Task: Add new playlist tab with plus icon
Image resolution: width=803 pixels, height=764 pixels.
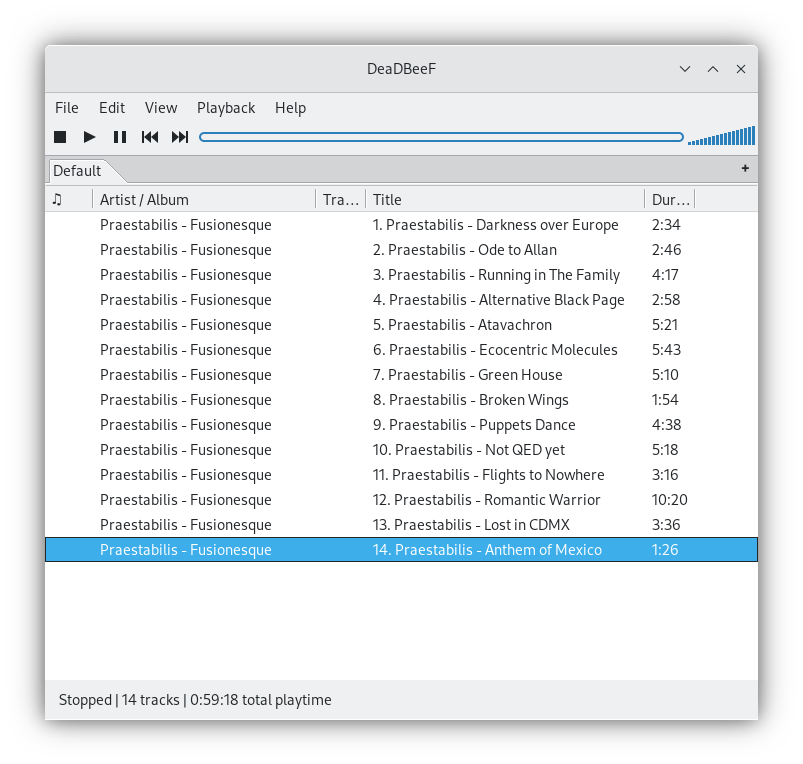Action: point(745,169)
